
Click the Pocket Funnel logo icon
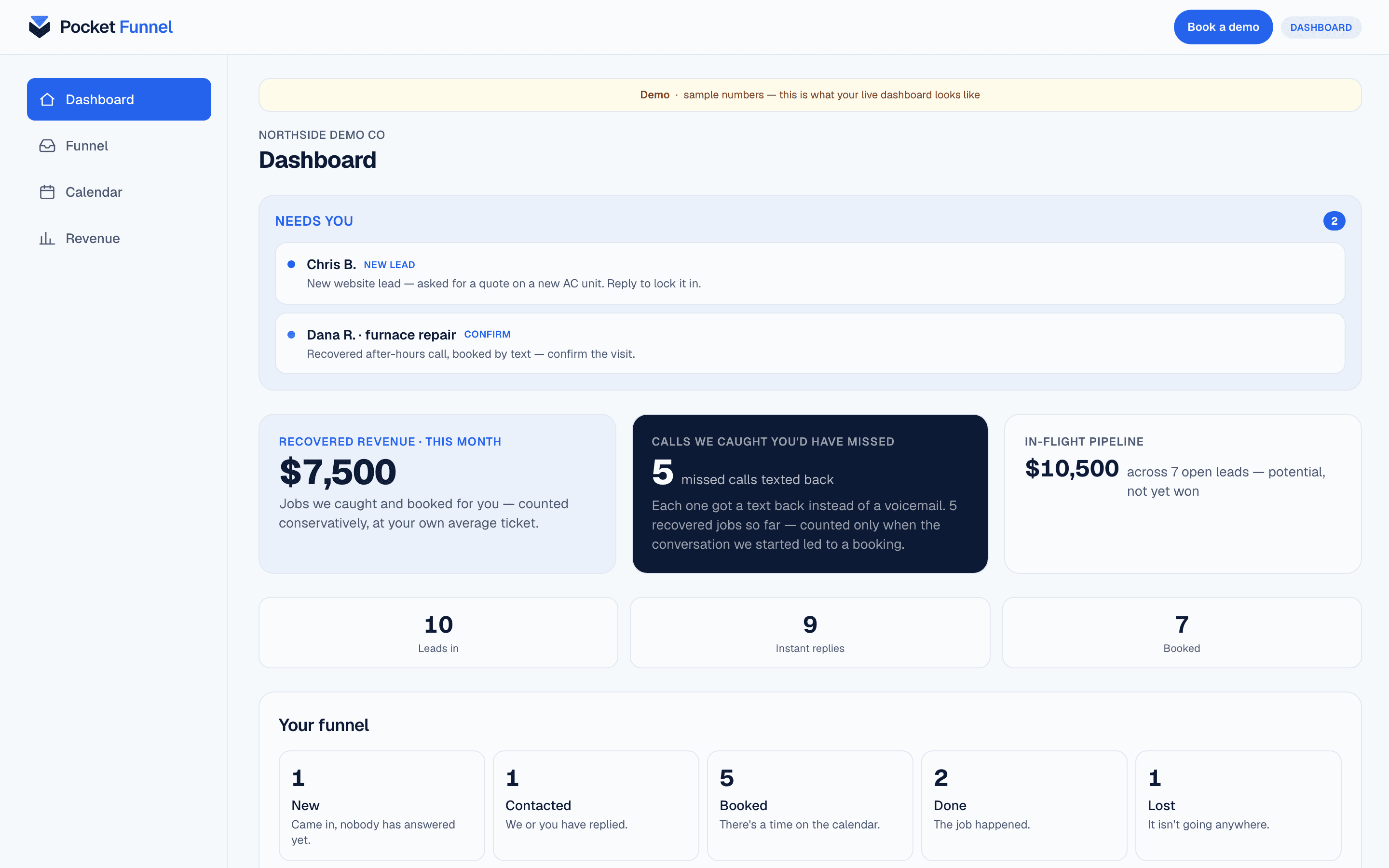pos(40,27)
